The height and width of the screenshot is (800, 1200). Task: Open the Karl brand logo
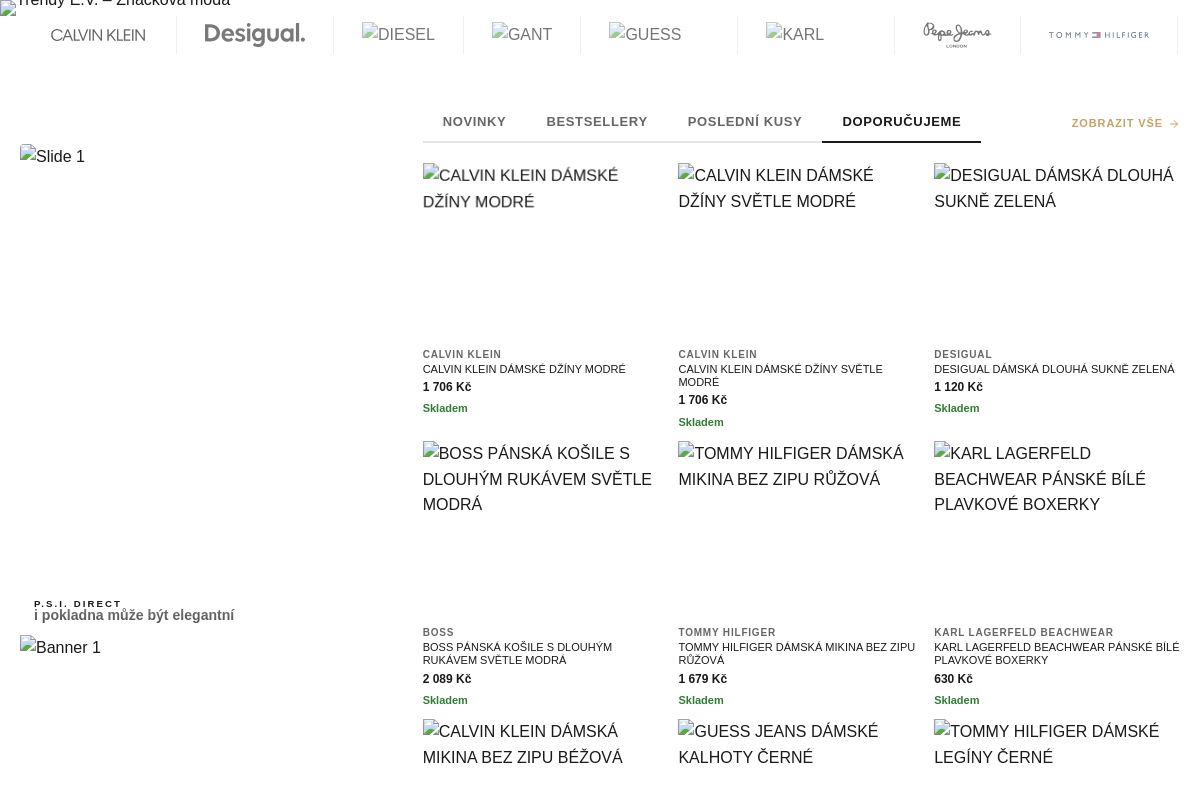pyautogui.click(x=795, y=35)
